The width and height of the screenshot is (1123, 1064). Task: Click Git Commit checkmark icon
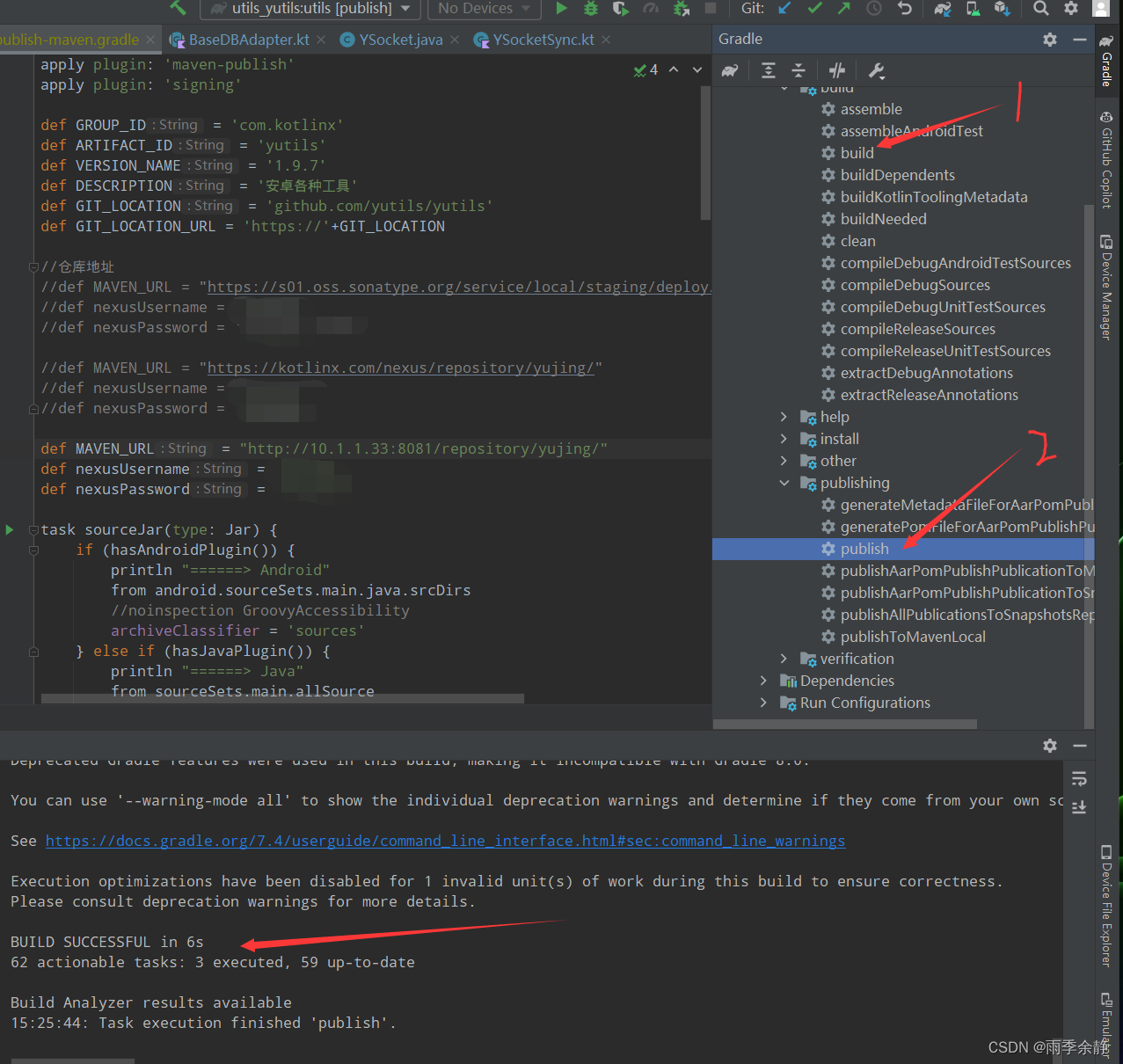[815, 9]
